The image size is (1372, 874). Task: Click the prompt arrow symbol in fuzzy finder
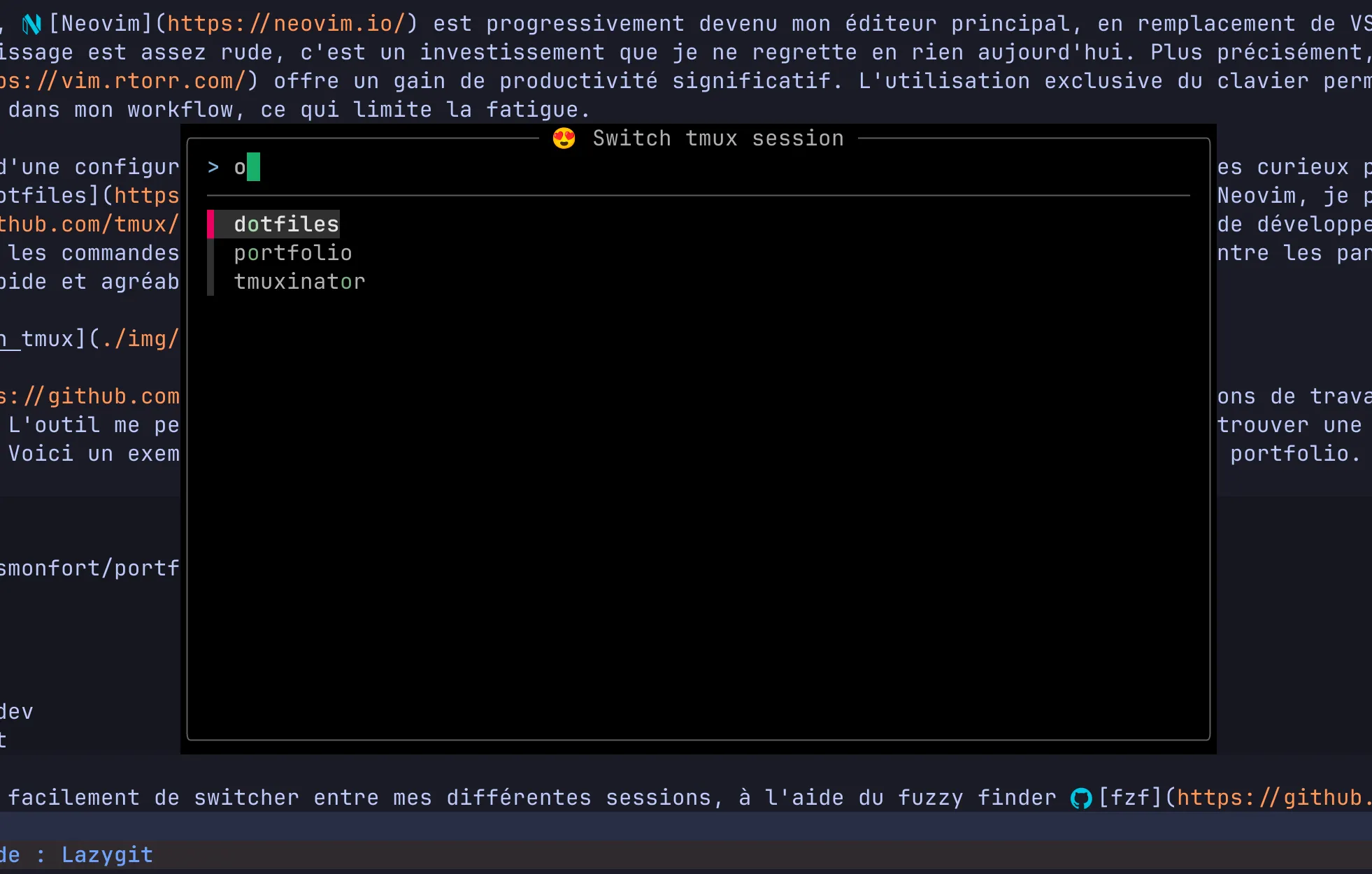click(x=213, y=167)
